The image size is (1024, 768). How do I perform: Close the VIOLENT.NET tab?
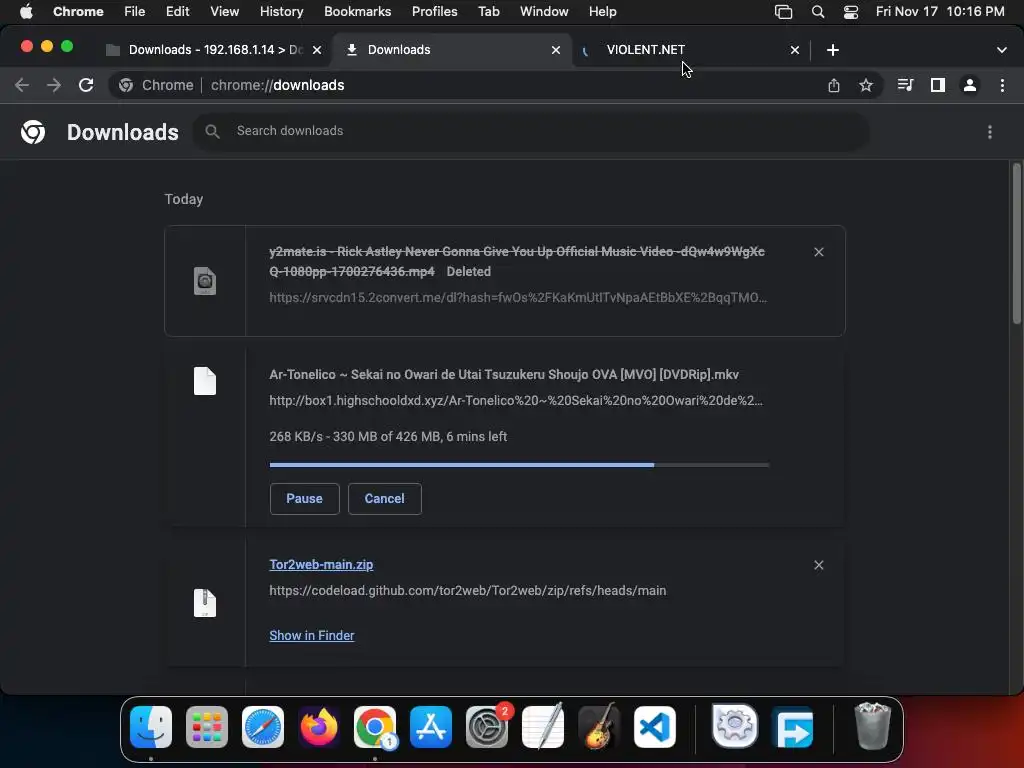tap(795, 50)
